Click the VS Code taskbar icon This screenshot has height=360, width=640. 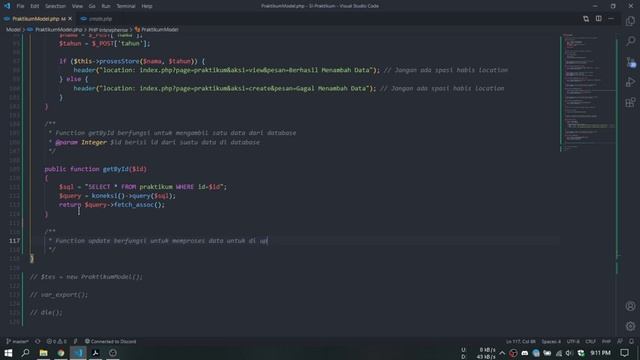pos(78,353)
